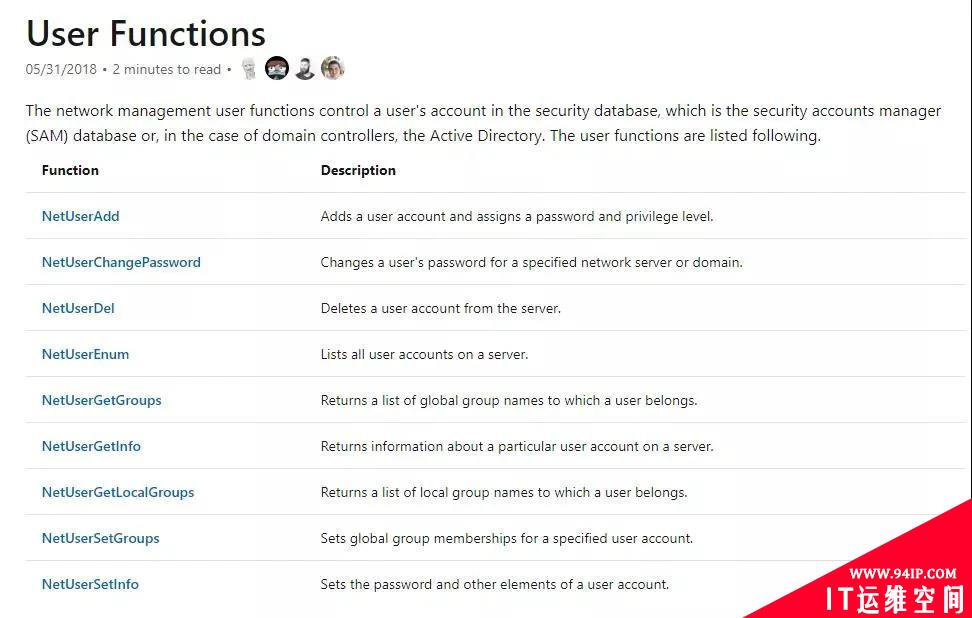Open the NetUserSetGroups function link

pyautogui.click(x=100, y=538)
